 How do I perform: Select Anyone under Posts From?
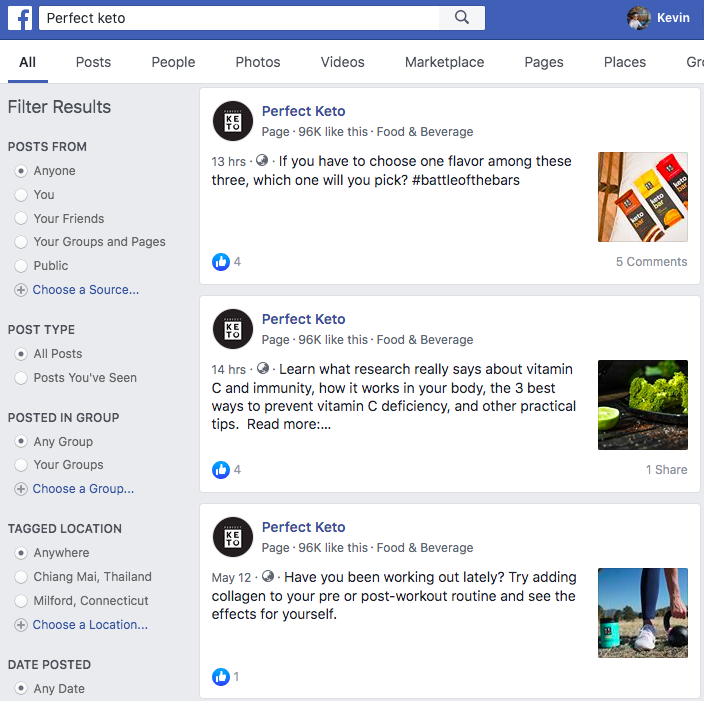click(21, 171)
